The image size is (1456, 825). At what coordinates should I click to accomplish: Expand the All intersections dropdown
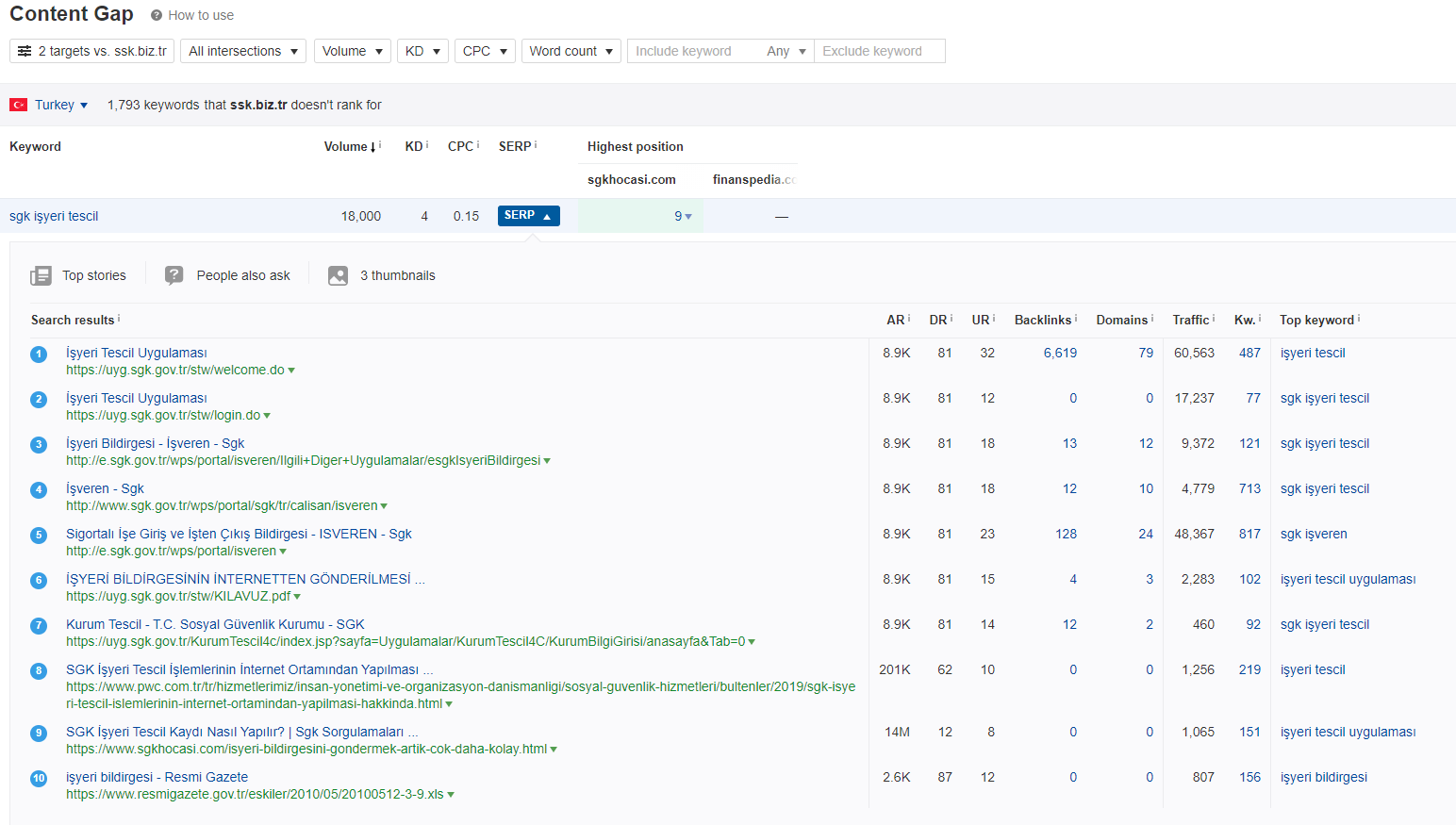click(x=243, y=51)
